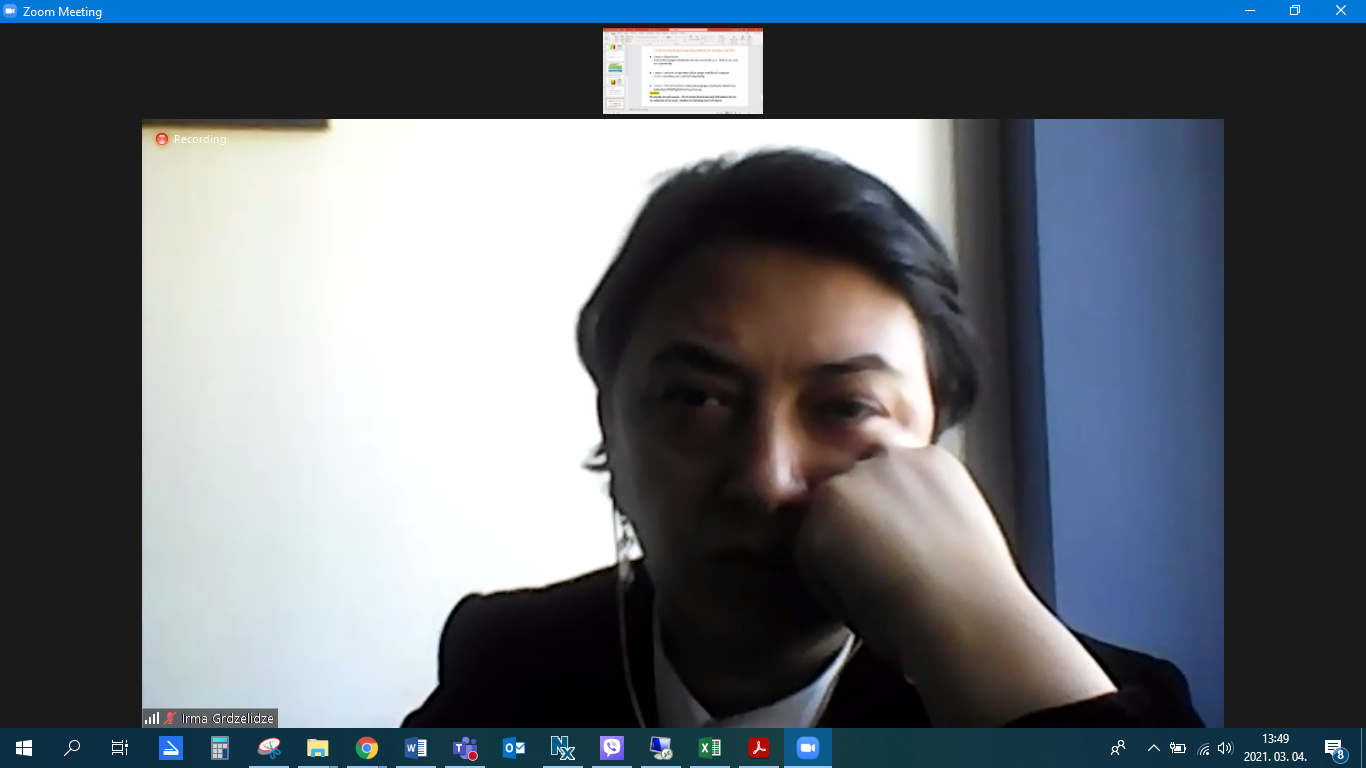
Task: Open Adobe Acrobat Reader from the taskbar
Action: click(759, 748)
